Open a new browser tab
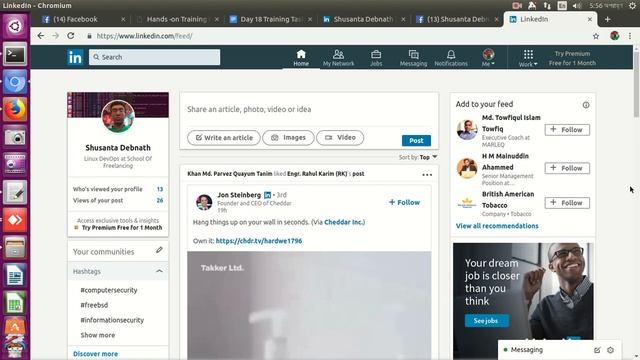Screen dimensions: 640x360 pyautogui.click(x=607, y=19)
